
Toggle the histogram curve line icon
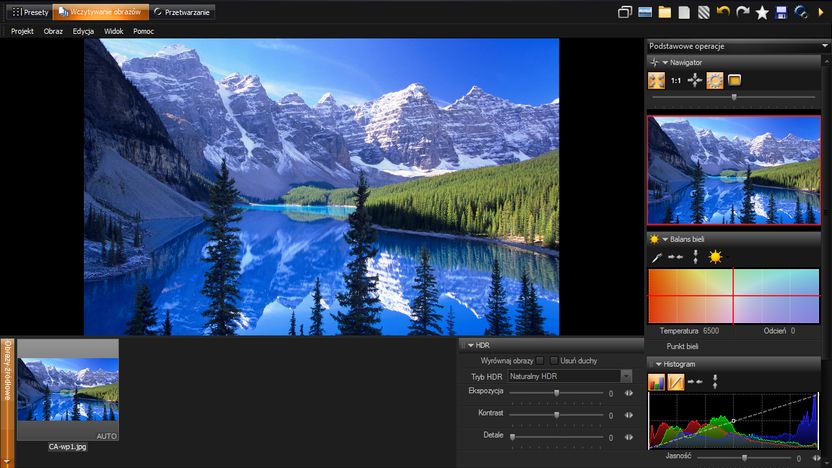[x=675, y=382]
